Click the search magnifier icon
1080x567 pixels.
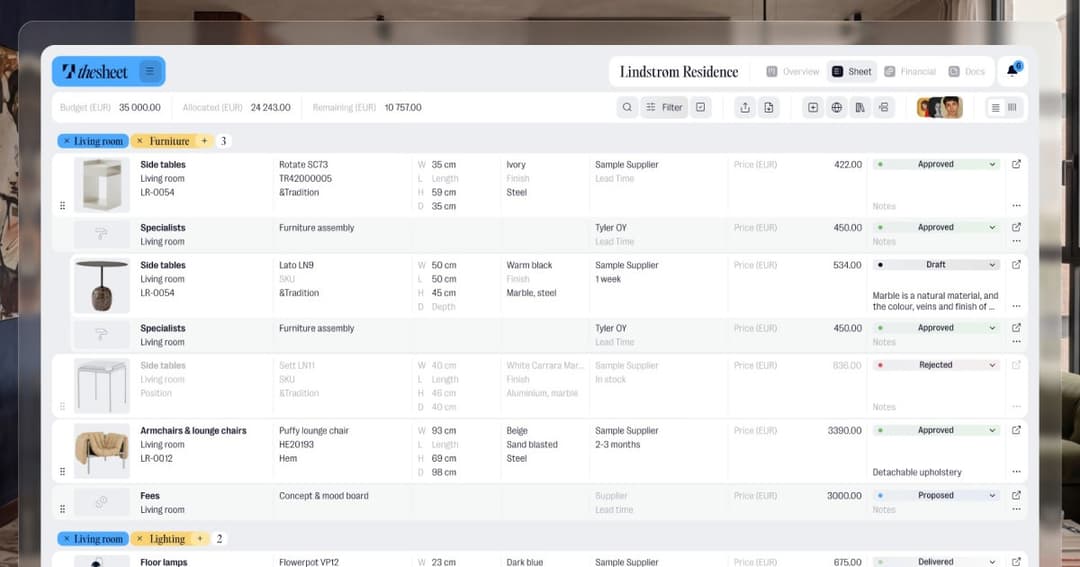(x=627, y=107)
